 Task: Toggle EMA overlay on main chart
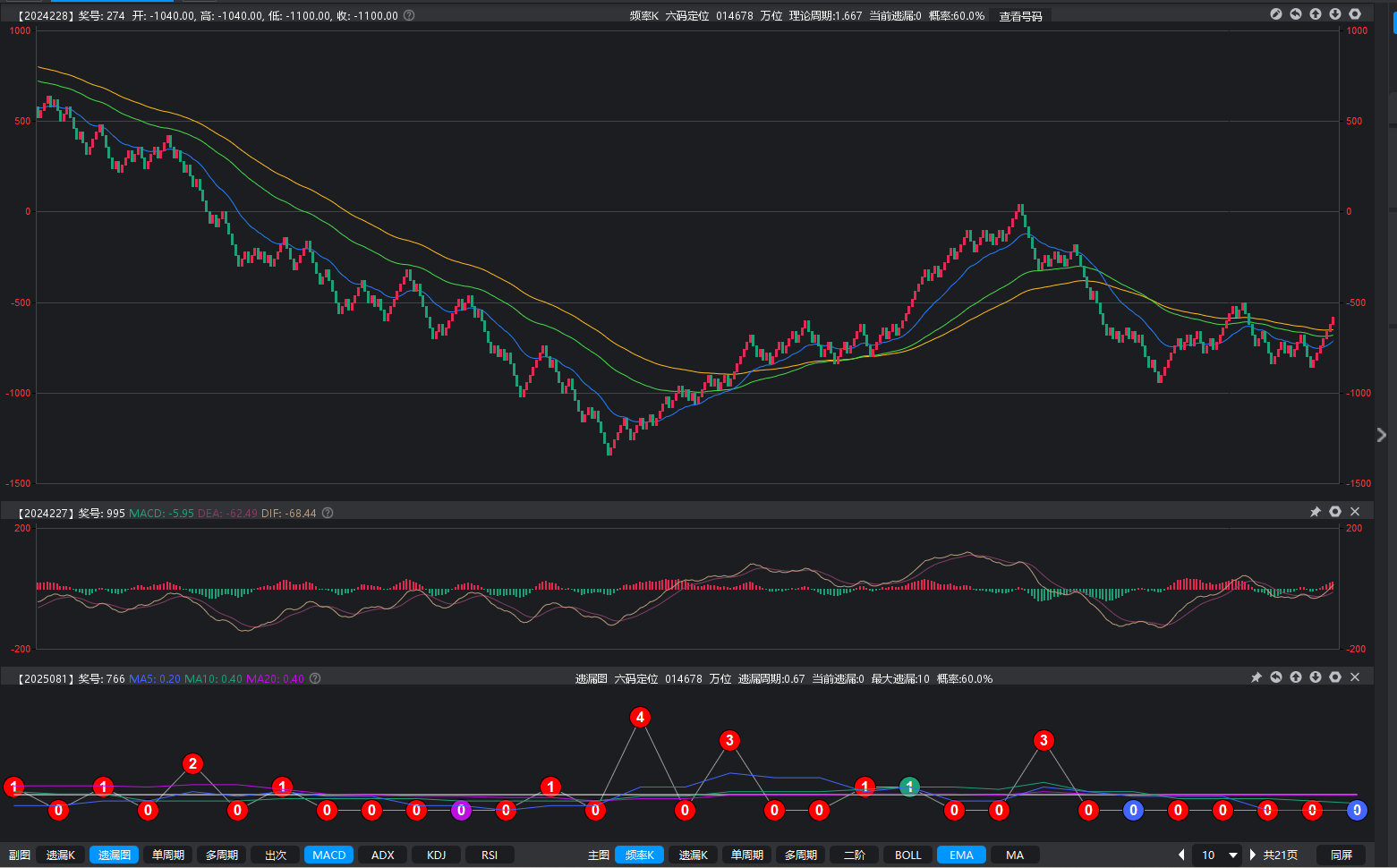tap(962, 855)
